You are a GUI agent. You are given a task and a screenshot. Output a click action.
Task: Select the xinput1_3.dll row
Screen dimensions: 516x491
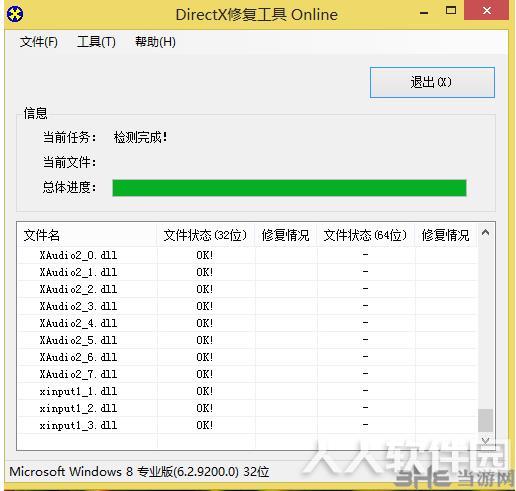coord(248,425)
